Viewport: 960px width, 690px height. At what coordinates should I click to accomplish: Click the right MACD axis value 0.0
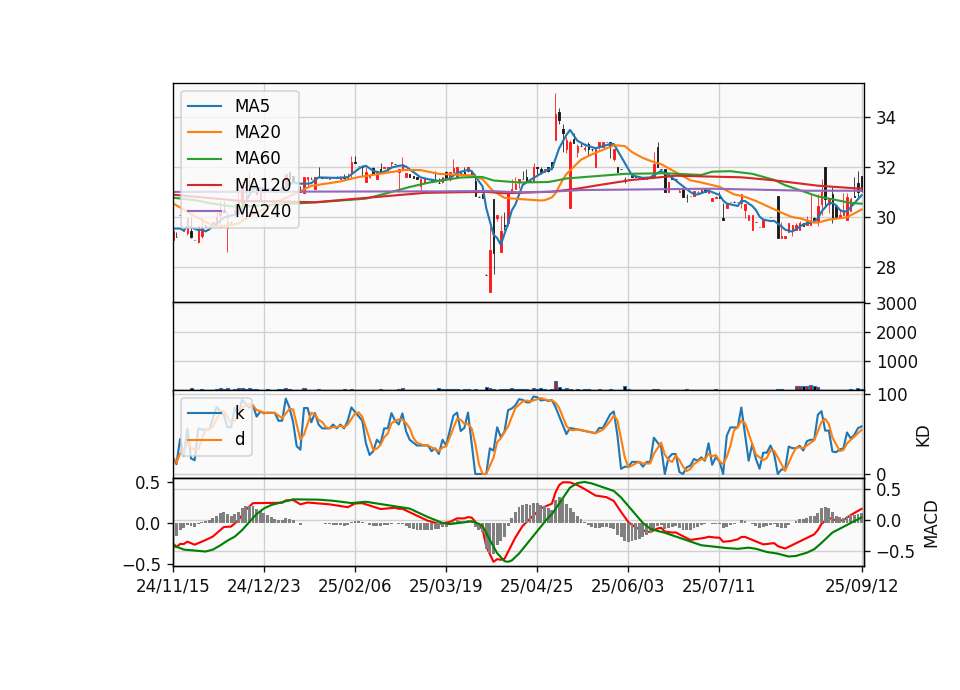[888, 521]
